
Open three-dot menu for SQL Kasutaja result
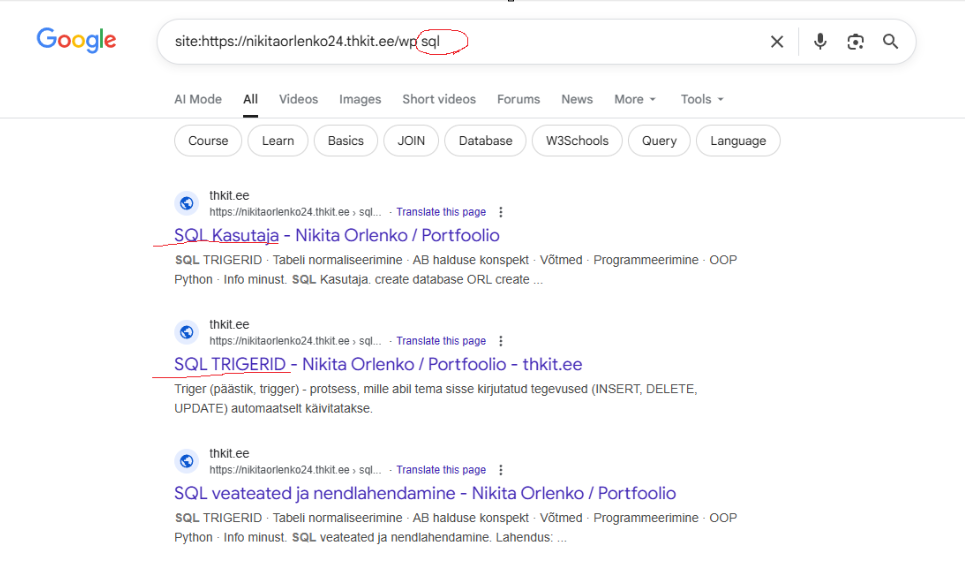point(501,212)
